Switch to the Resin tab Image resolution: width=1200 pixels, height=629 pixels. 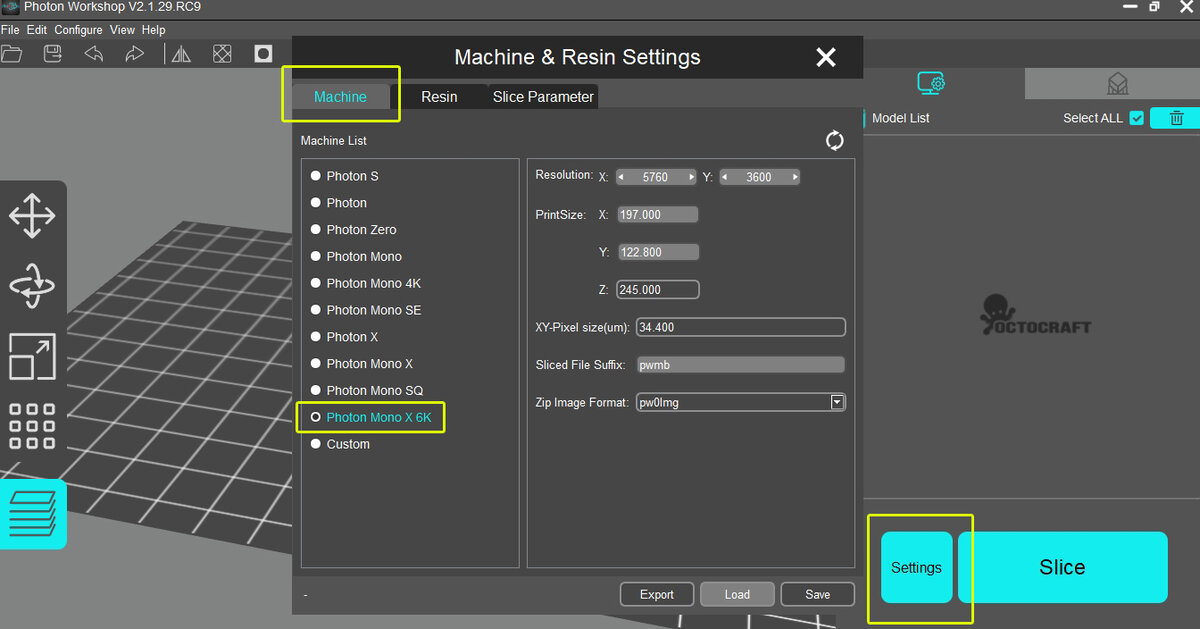[439, 97]
